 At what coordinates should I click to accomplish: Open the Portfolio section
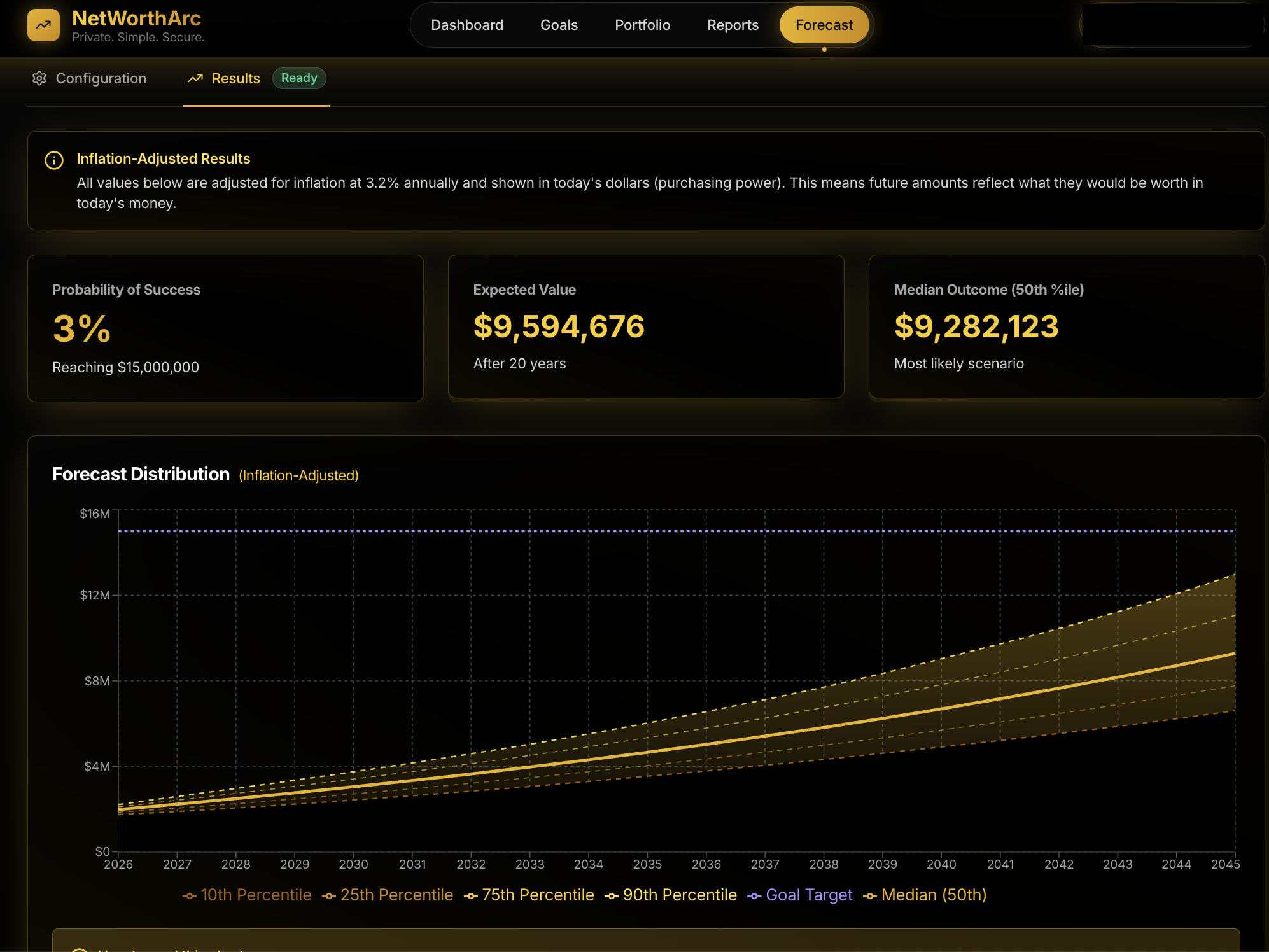click(642, 25)
